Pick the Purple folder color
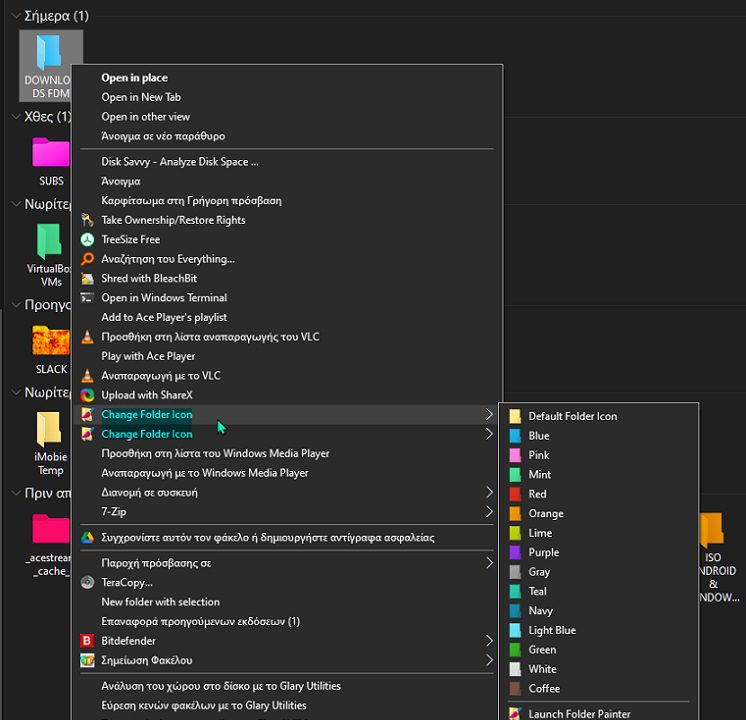The width and height of the screenshot is (746, 720). click(599, 552)
